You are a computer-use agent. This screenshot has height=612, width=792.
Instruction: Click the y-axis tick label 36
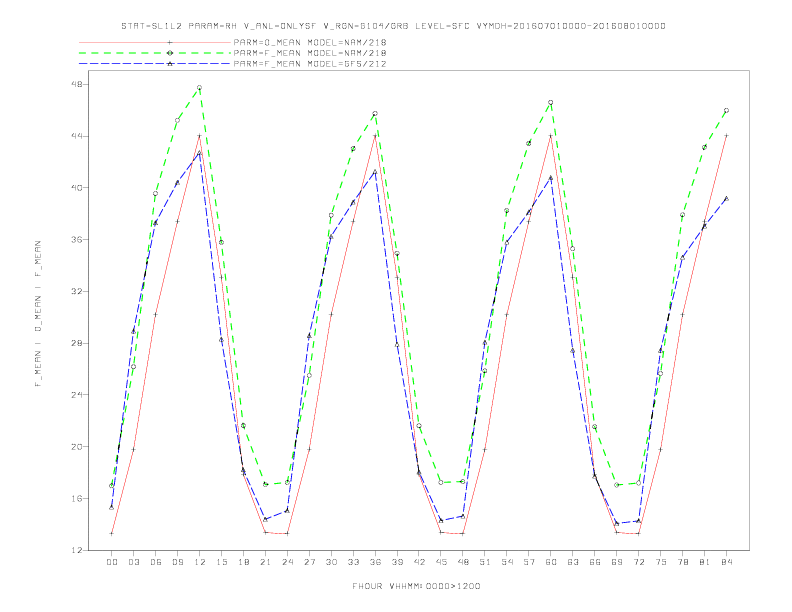[x=77, y=240]
